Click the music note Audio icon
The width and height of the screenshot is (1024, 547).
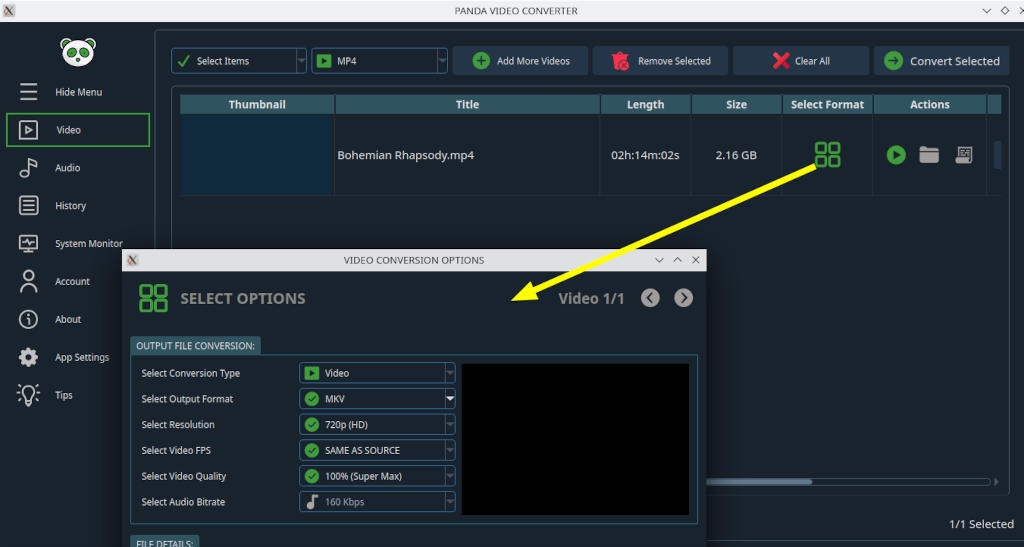tap(28, 168)
